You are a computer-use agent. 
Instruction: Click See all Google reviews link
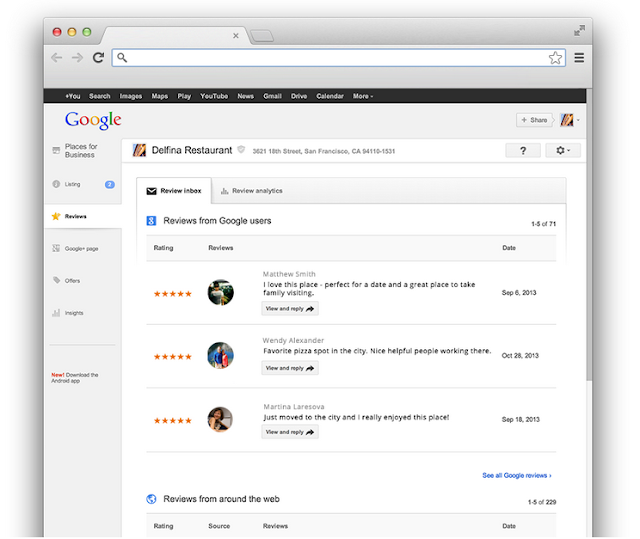point(517,475)
